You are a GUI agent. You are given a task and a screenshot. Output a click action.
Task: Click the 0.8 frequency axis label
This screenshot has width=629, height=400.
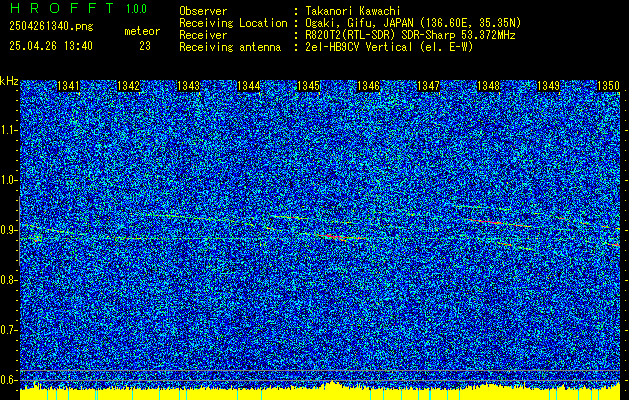click(x=8, y=280)
